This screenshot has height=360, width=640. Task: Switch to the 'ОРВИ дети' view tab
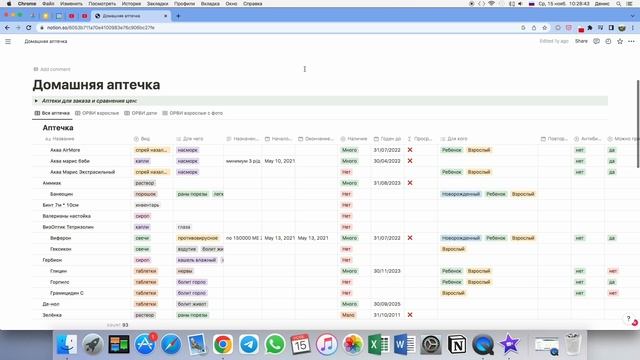click(x=141, y=113)
